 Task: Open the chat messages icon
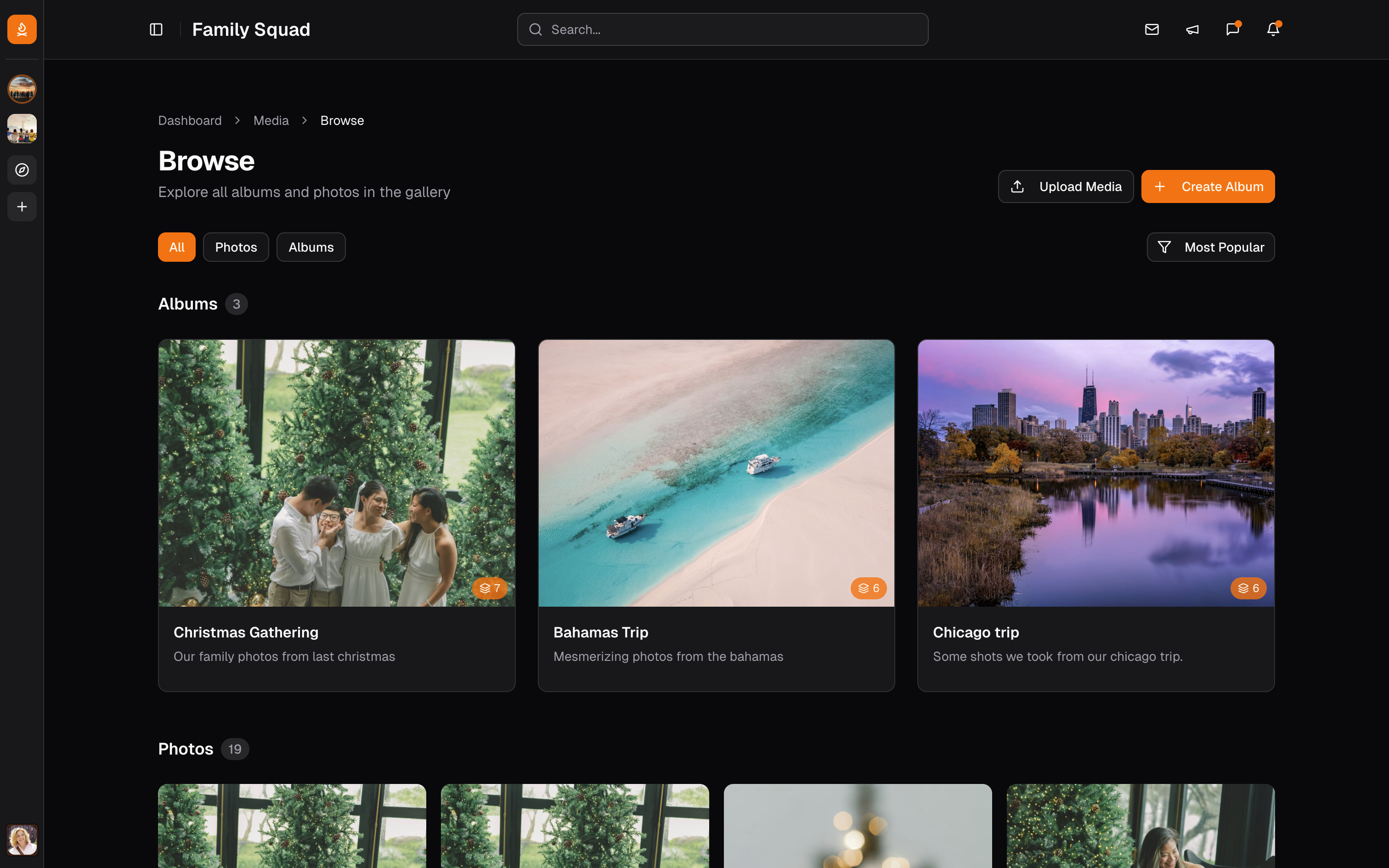(x=1232, y=29)
